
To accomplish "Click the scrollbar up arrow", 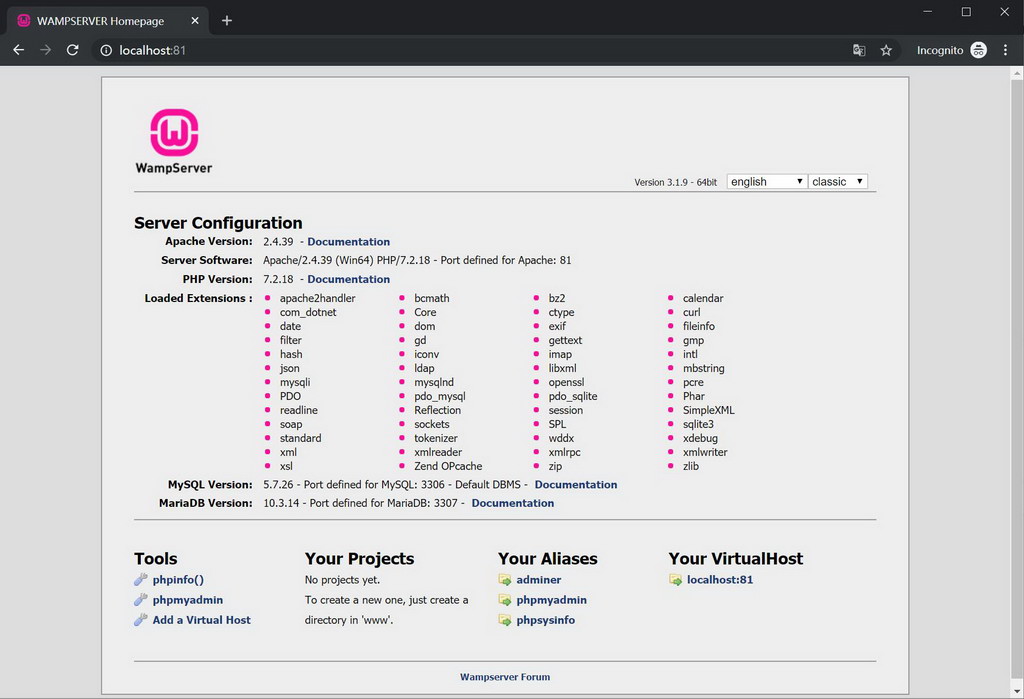I will click(1017, 74).
